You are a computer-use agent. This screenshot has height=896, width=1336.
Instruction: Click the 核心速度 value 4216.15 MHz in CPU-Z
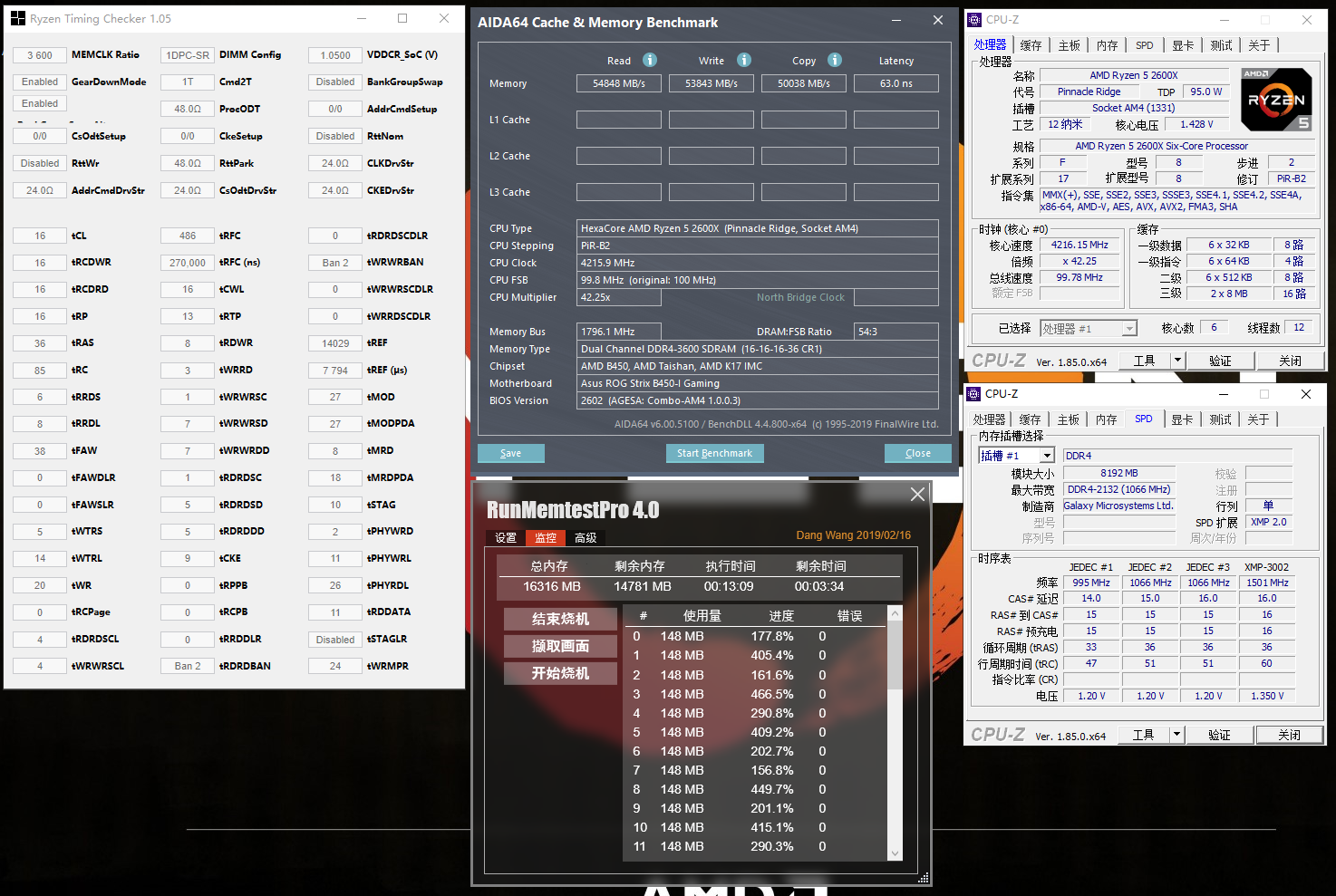coord(1079,245)
